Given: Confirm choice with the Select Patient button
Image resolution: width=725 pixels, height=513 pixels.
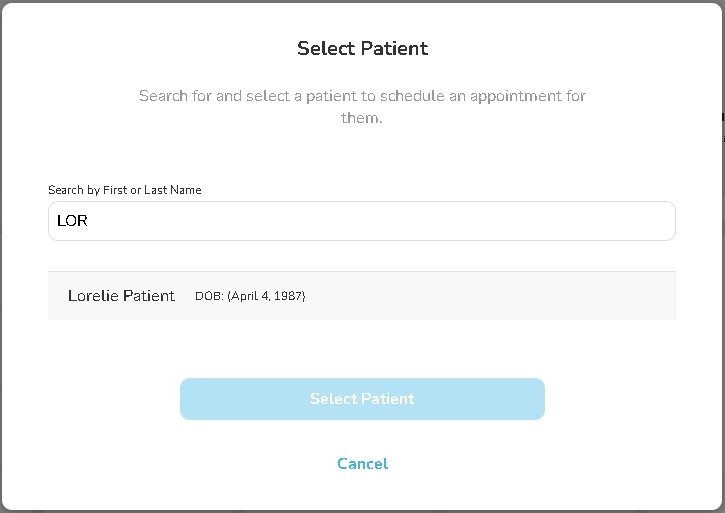Looking at the screenshot, I should [362, 399].
